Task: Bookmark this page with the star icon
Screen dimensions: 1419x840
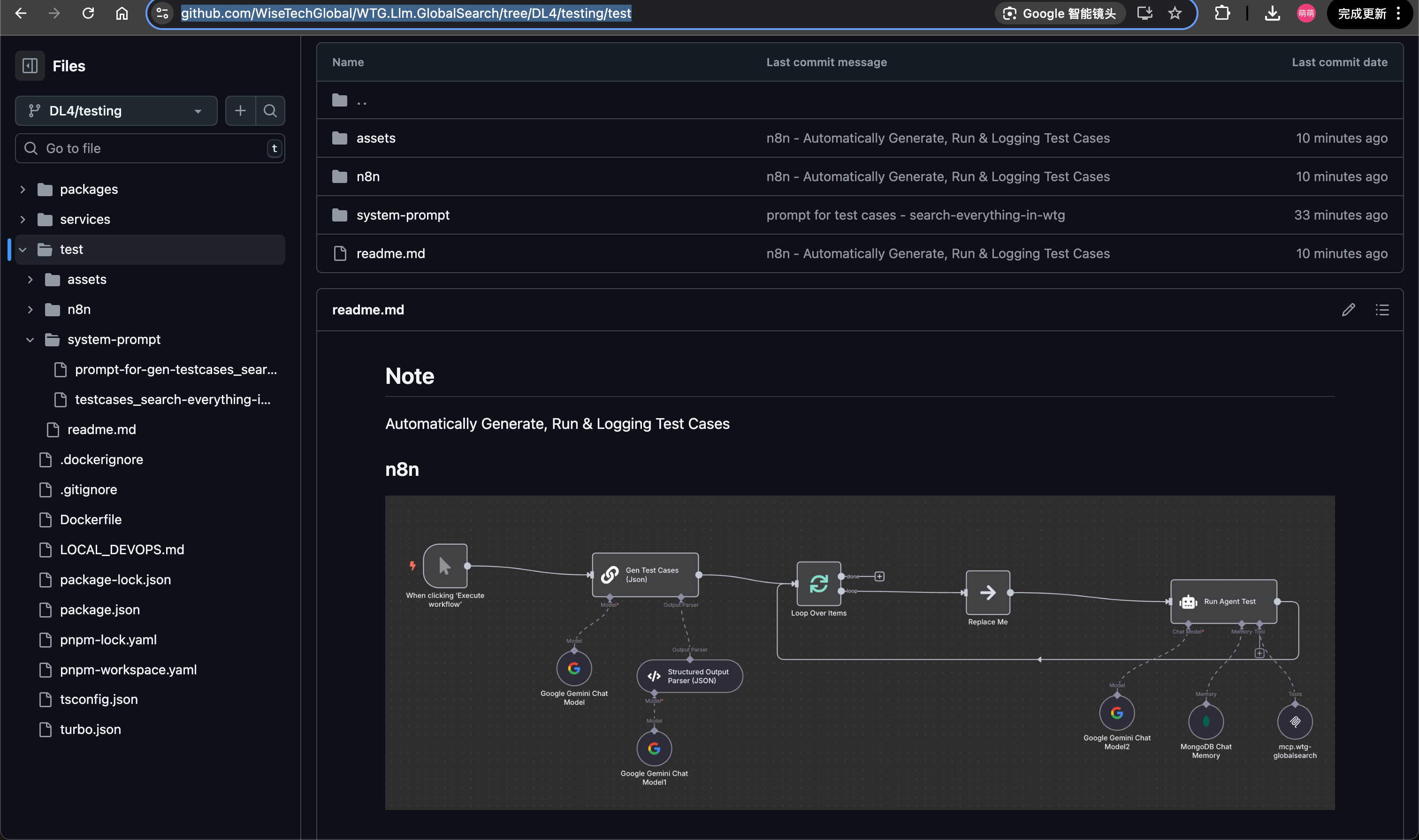Action: click(1175, 13)
